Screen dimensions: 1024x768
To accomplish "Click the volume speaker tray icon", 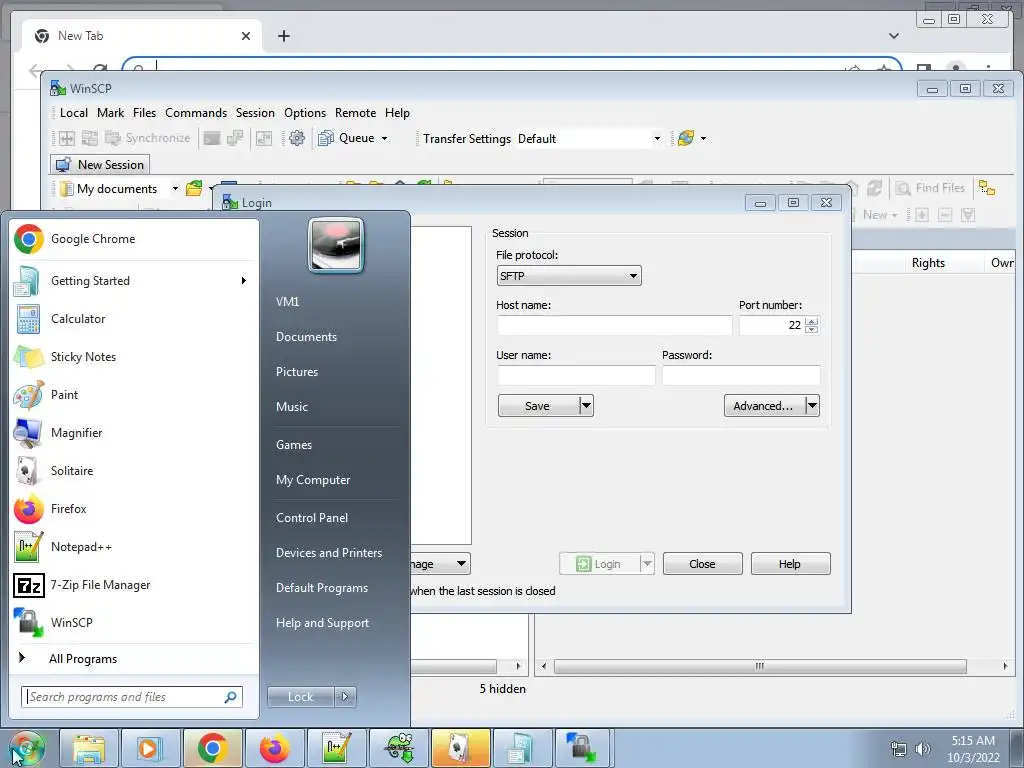I will [923, 749].
